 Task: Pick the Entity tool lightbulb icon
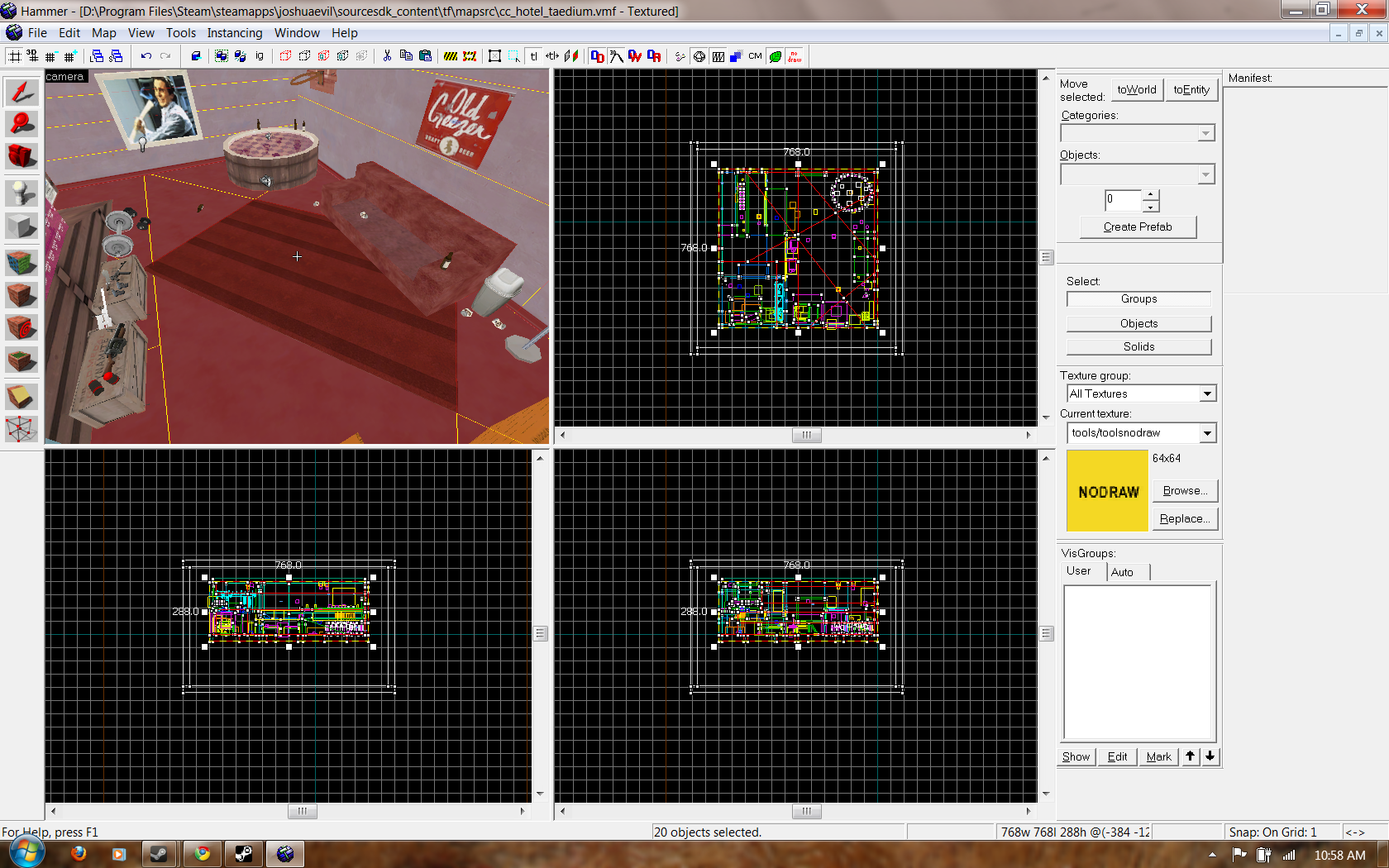coord(21,193)
